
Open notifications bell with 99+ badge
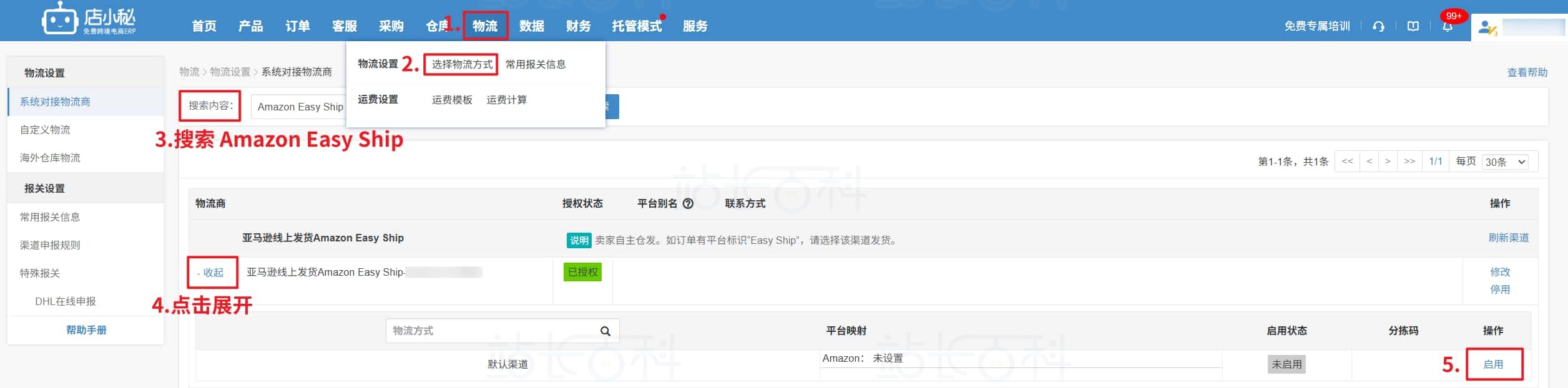(1448, 26)
